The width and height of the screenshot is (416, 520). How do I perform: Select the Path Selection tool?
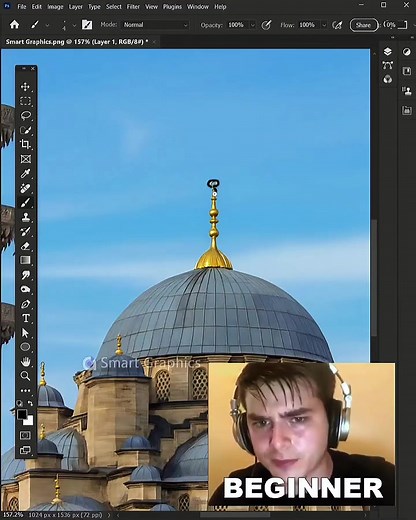25,333
